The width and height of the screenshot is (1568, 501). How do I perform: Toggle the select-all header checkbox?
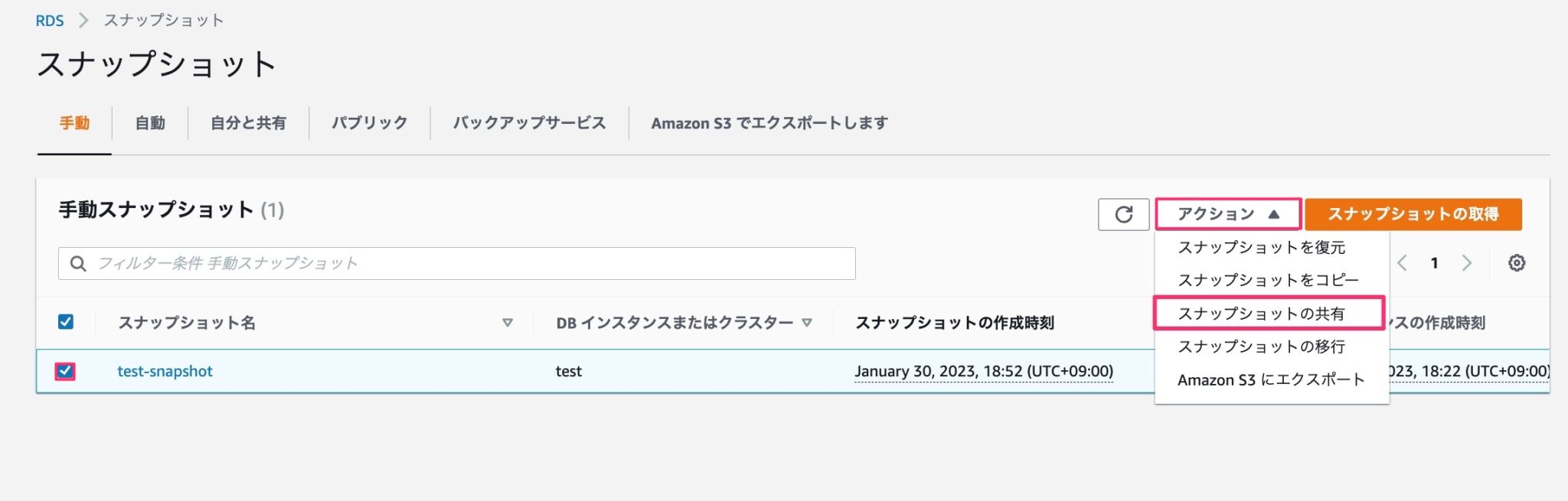(x=66, y=322)
